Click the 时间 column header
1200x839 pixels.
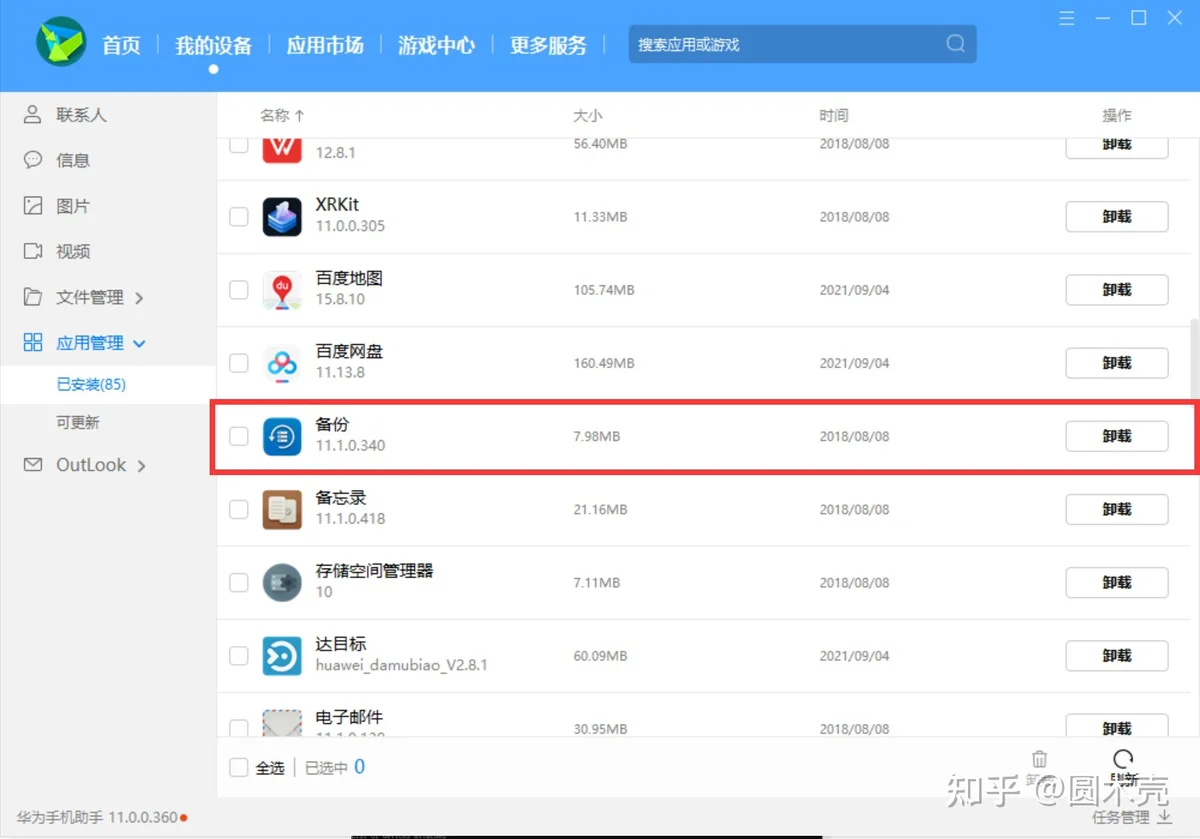834,115
